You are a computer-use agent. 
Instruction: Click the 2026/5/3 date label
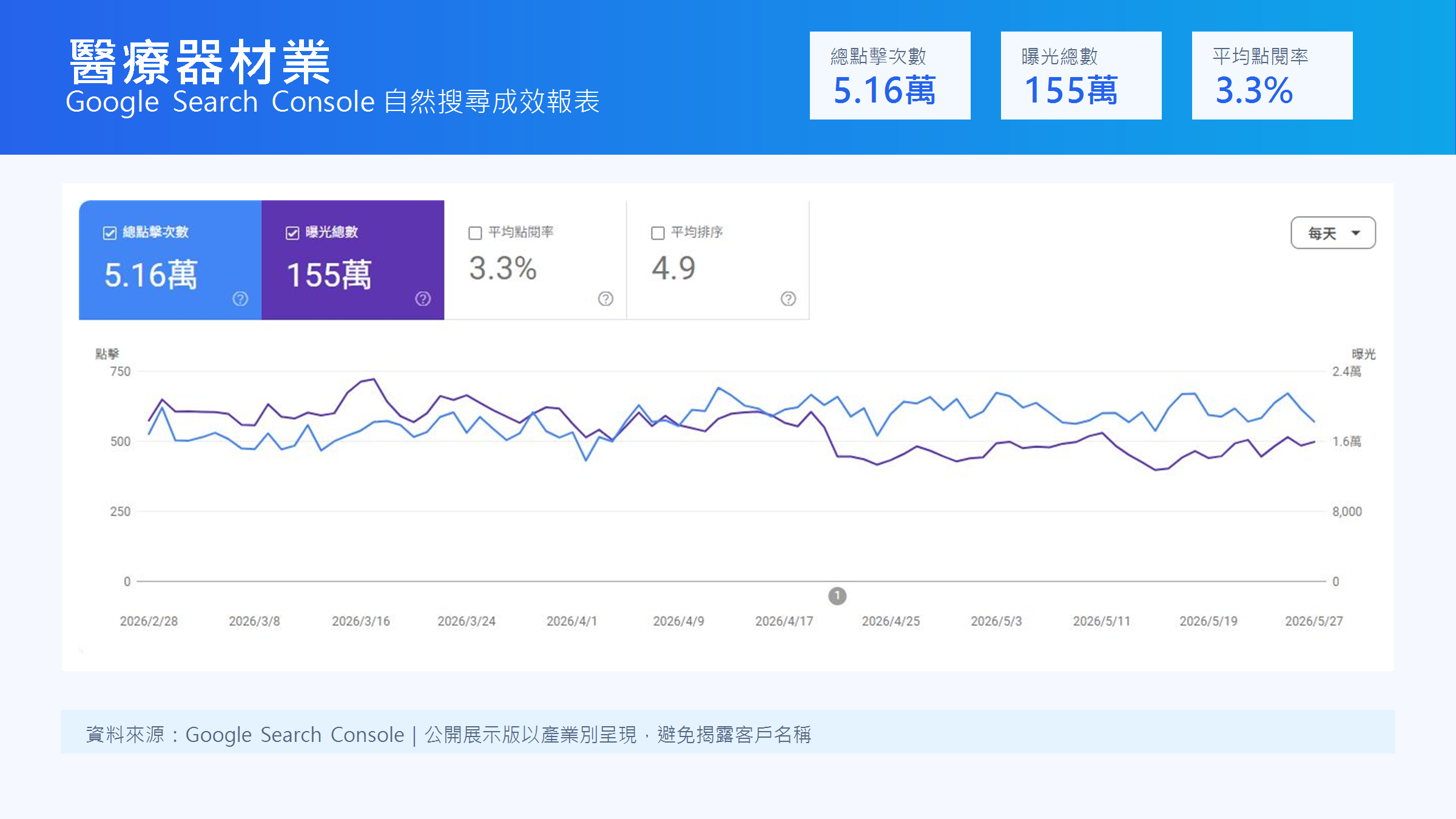pyautogui.click(x=996, y=621)
